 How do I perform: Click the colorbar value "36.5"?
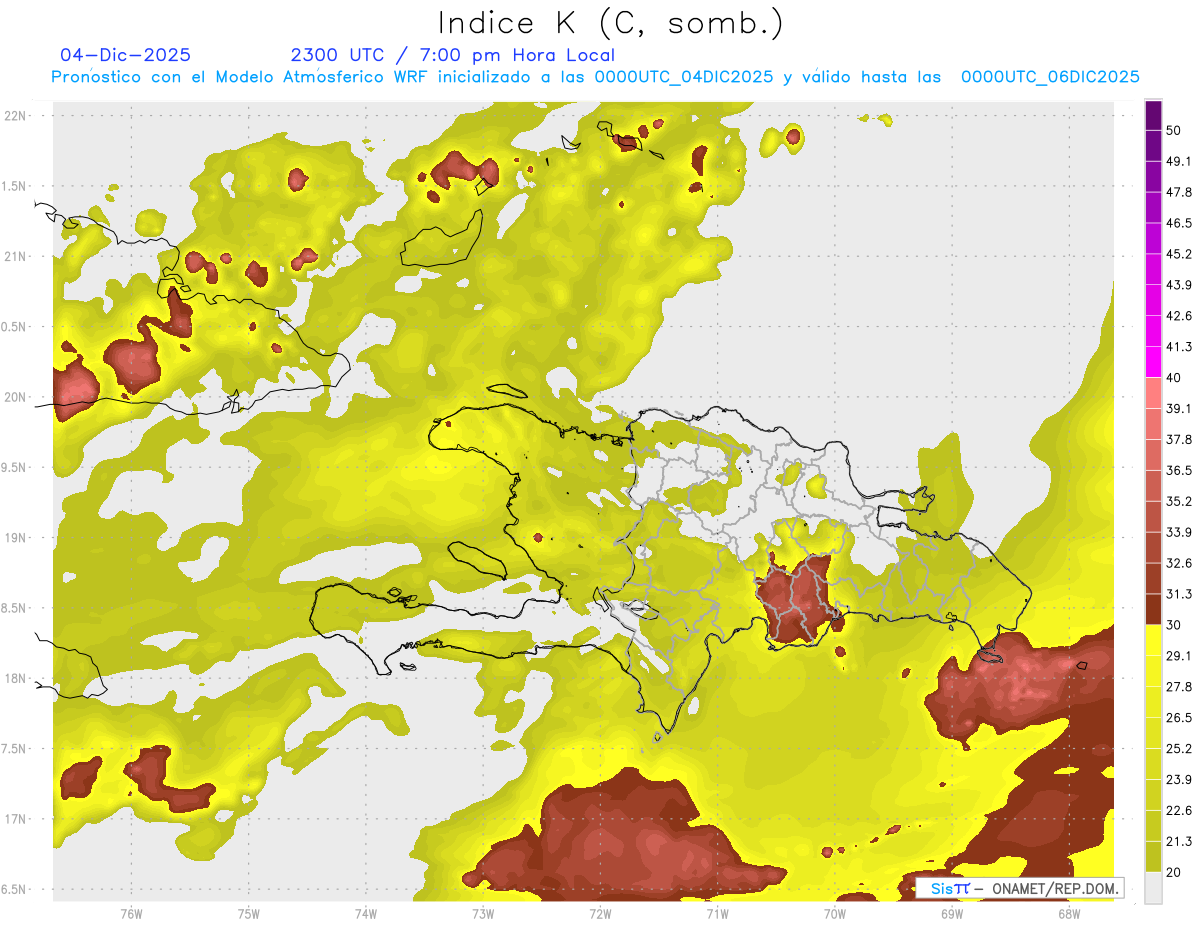coord(1179,471)
